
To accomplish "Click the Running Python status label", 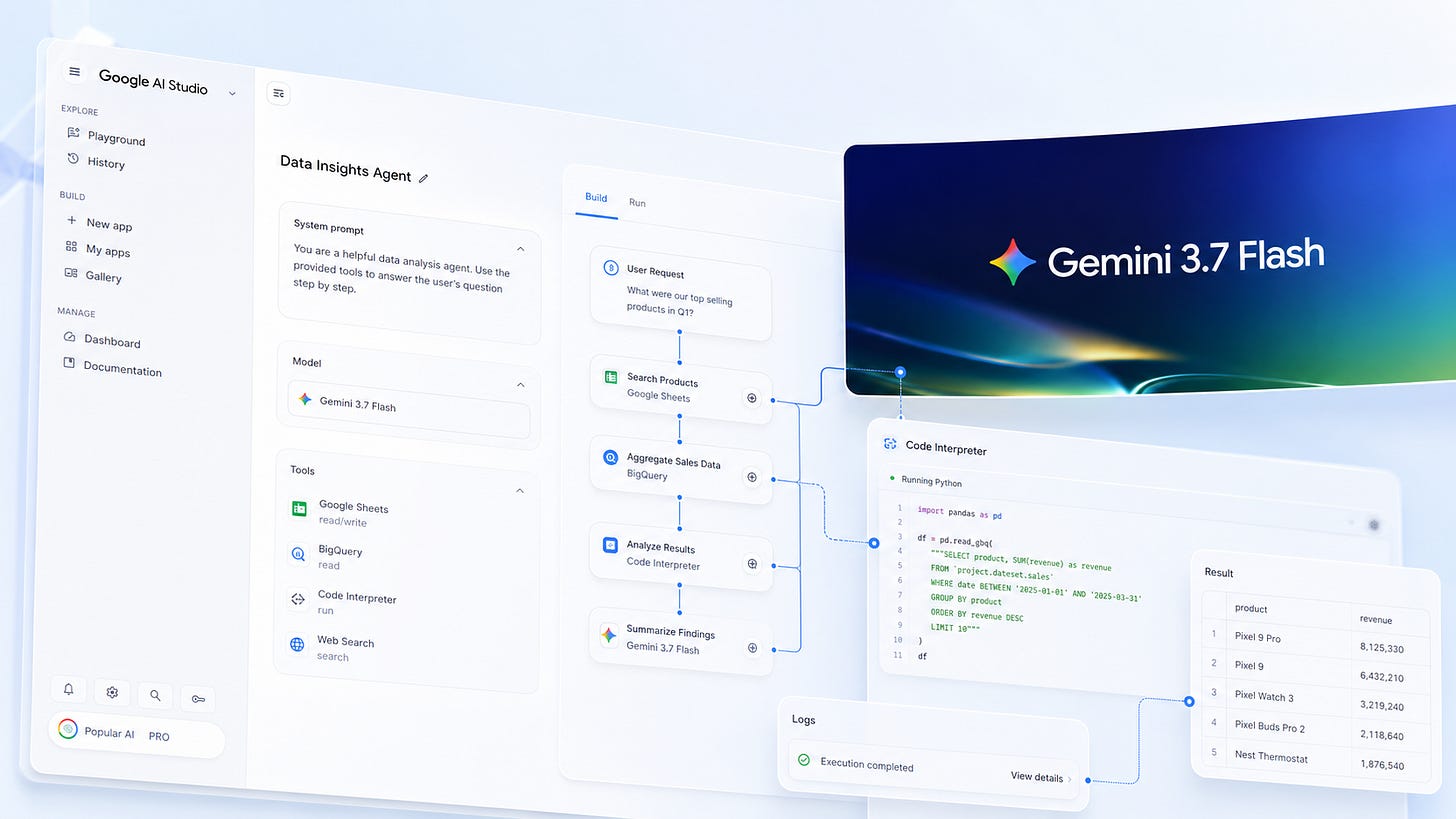I will pos(931,482).
